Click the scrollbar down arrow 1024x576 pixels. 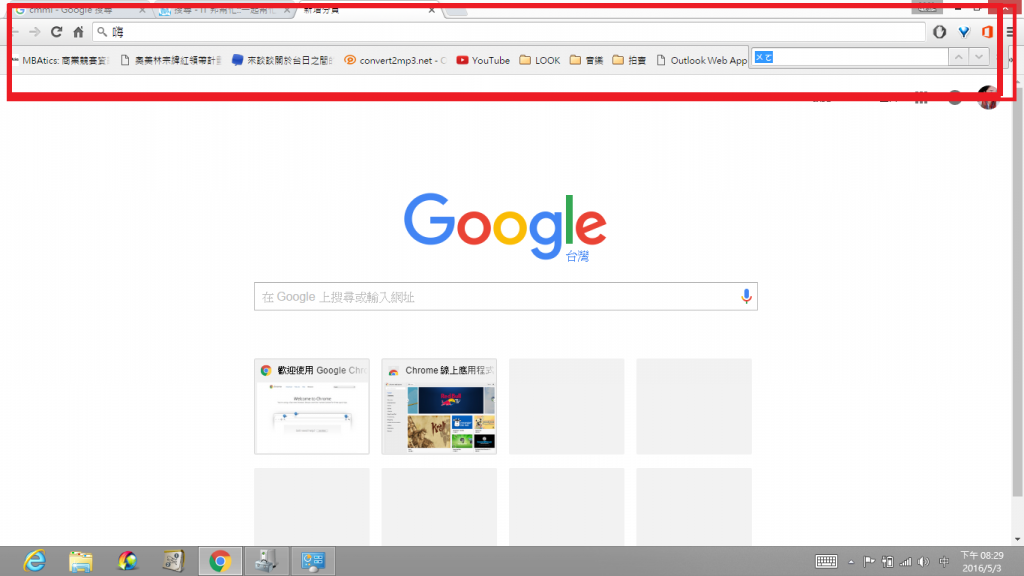(1017, 539)
